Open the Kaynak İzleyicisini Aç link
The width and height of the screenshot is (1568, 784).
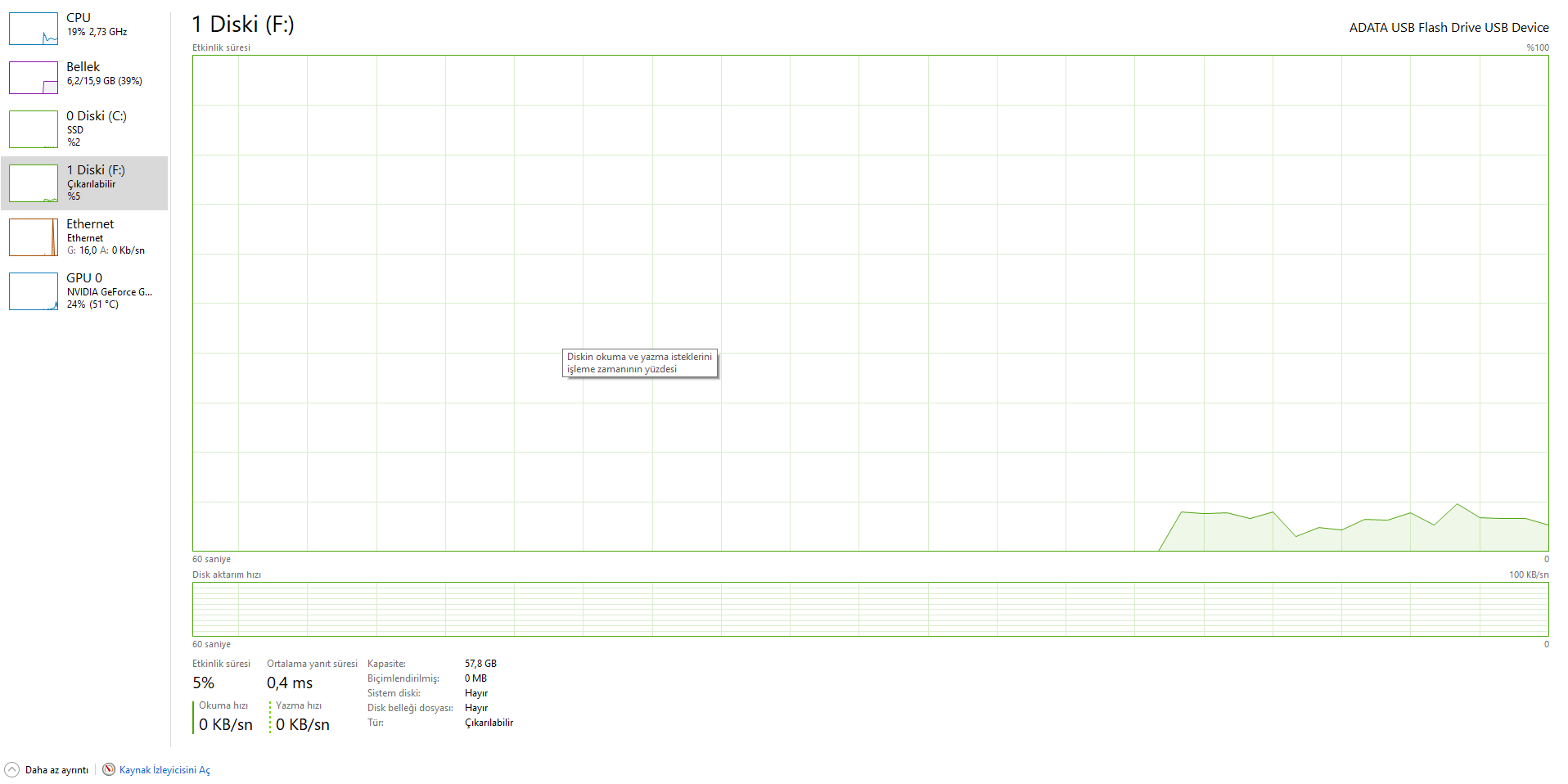point(164,770)
